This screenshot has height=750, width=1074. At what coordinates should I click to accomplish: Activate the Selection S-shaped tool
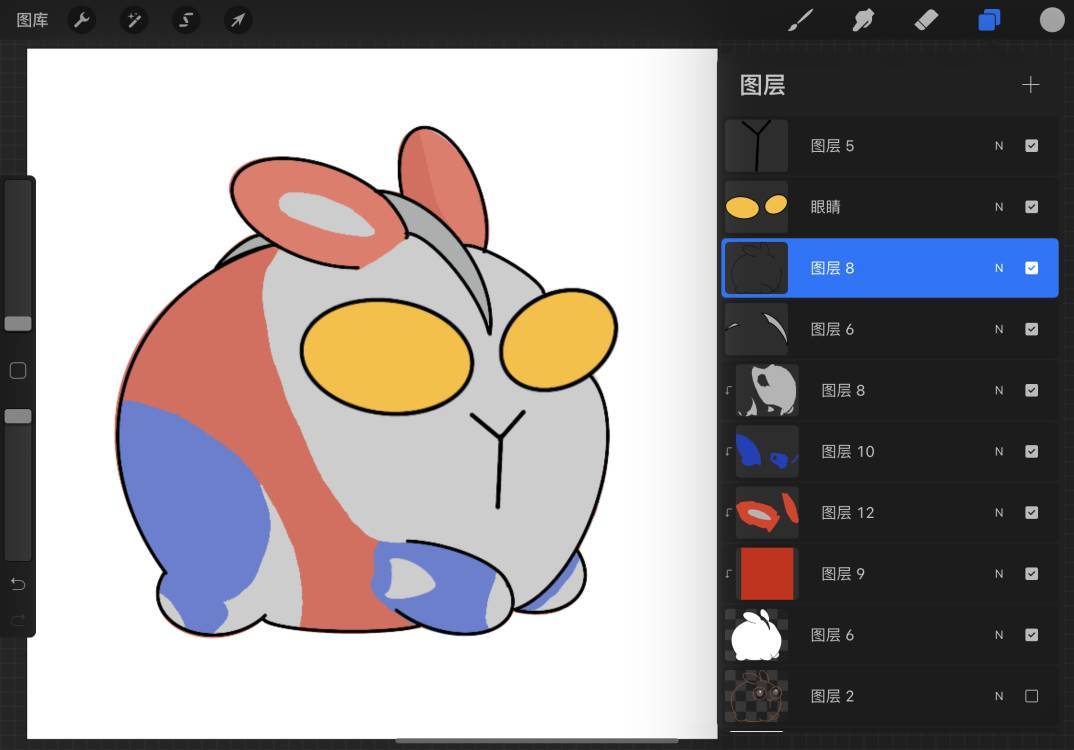pyautogui.click(x=186, y=20)
